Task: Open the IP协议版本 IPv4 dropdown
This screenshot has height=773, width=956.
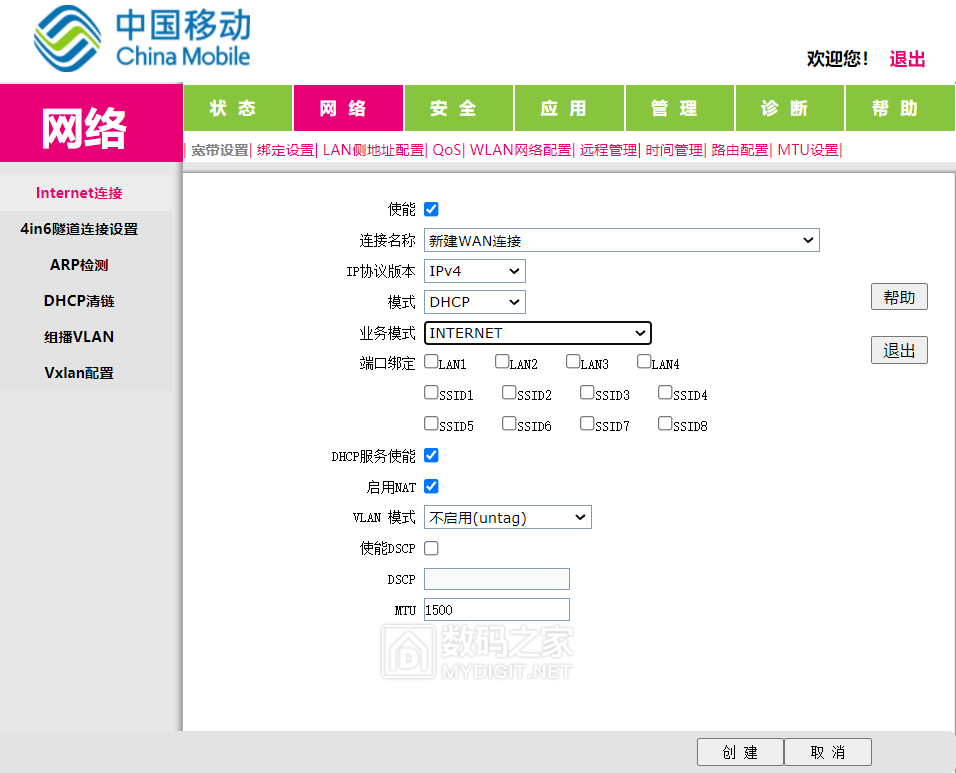Action: tap(475, 271)
